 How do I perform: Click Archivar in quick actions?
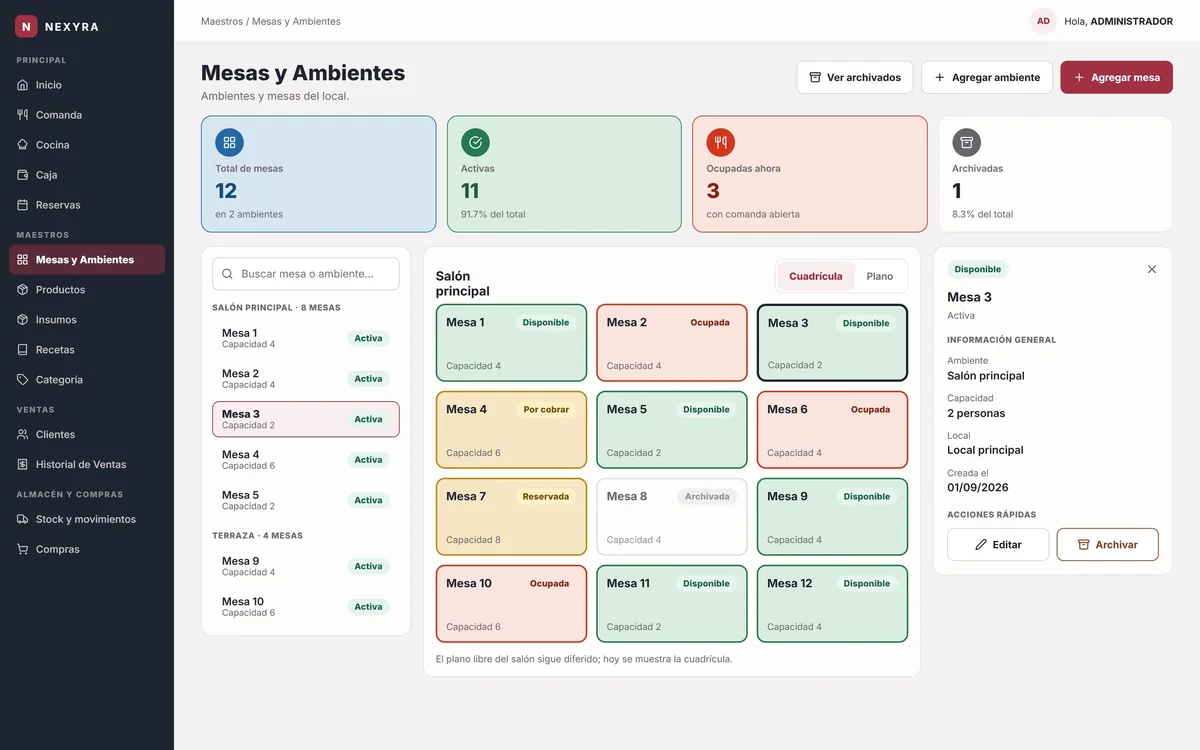click(1108, 545)
